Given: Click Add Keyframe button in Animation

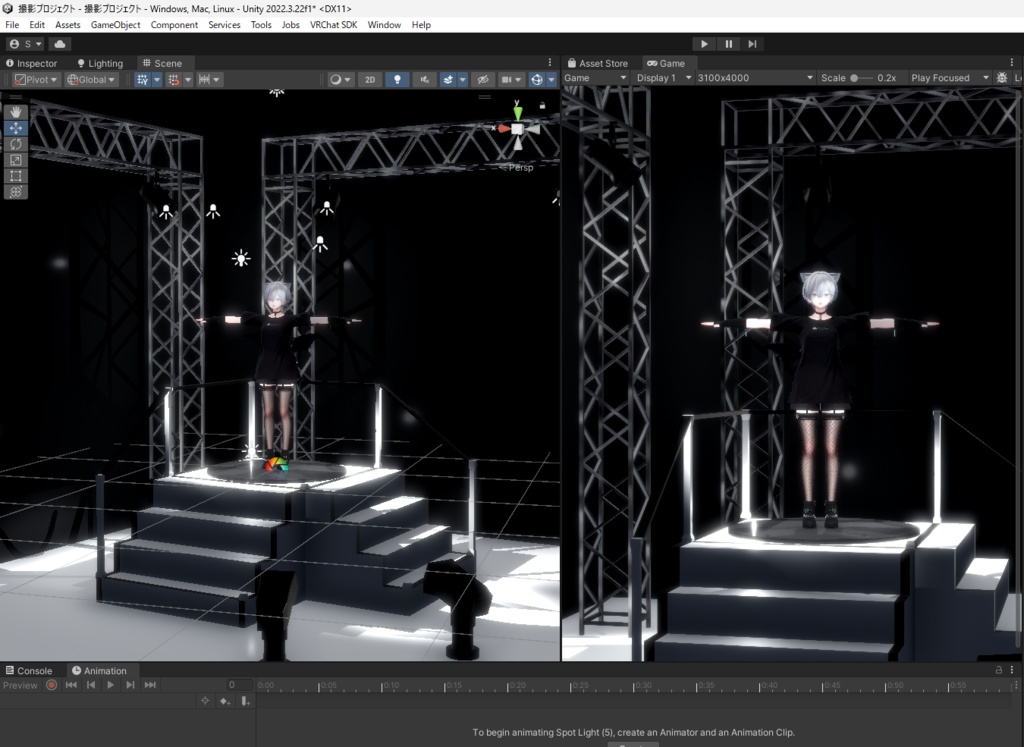Looking at the screenshot, I should tap(225, 701).
